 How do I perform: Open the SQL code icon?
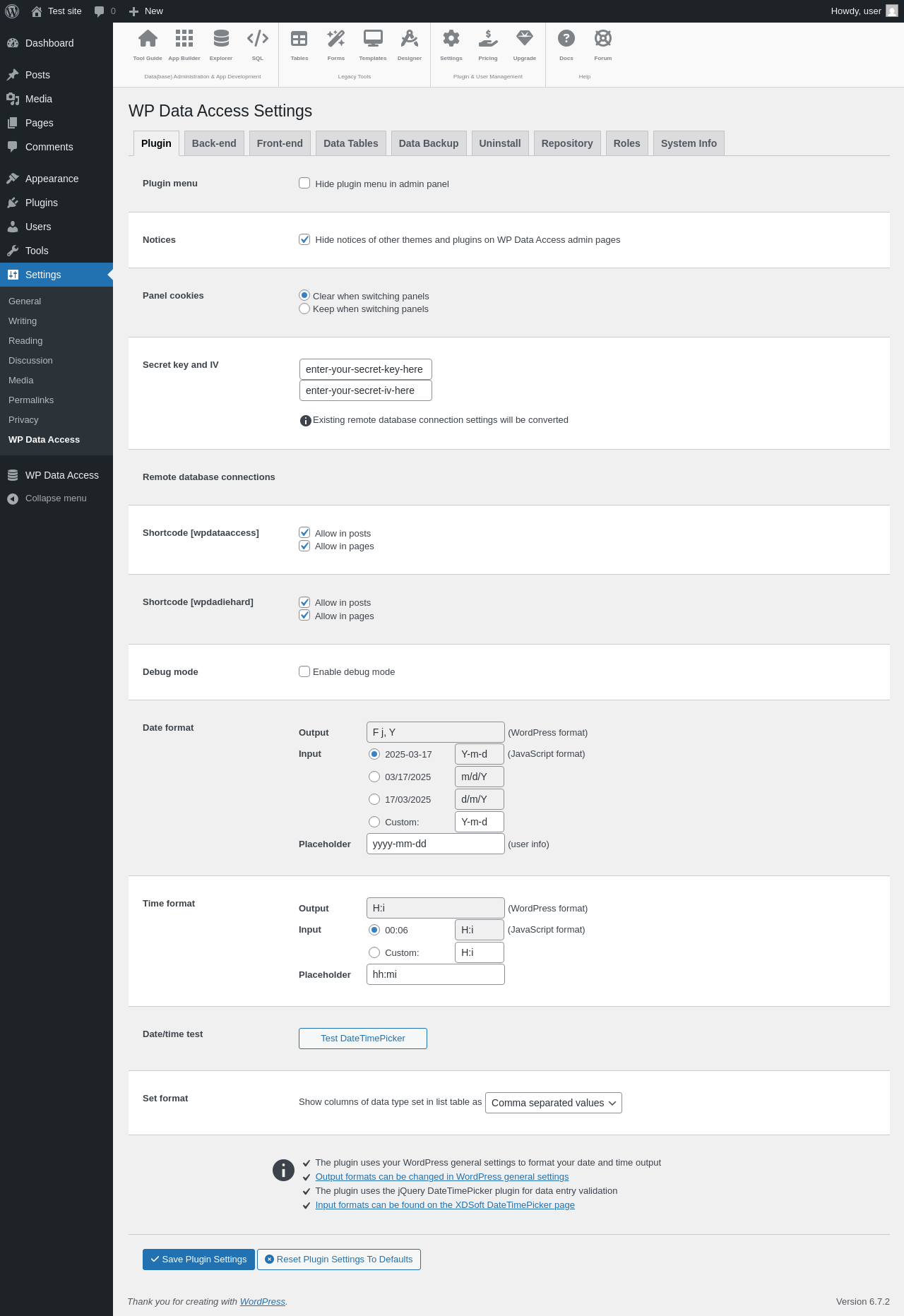[258, 39]
